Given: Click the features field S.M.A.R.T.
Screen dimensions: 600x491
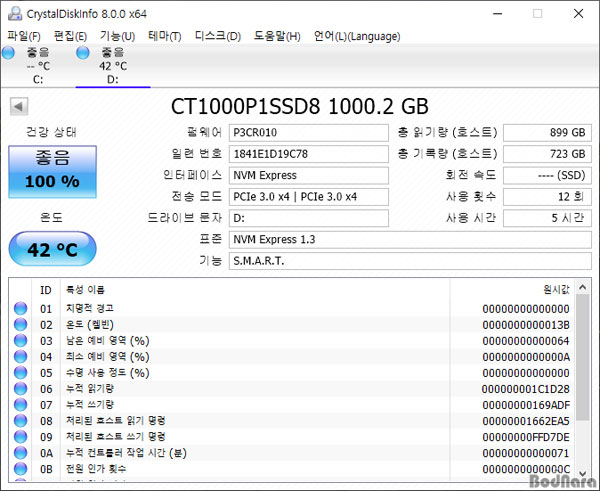Looking at the screenshot, I should (410, 261).
